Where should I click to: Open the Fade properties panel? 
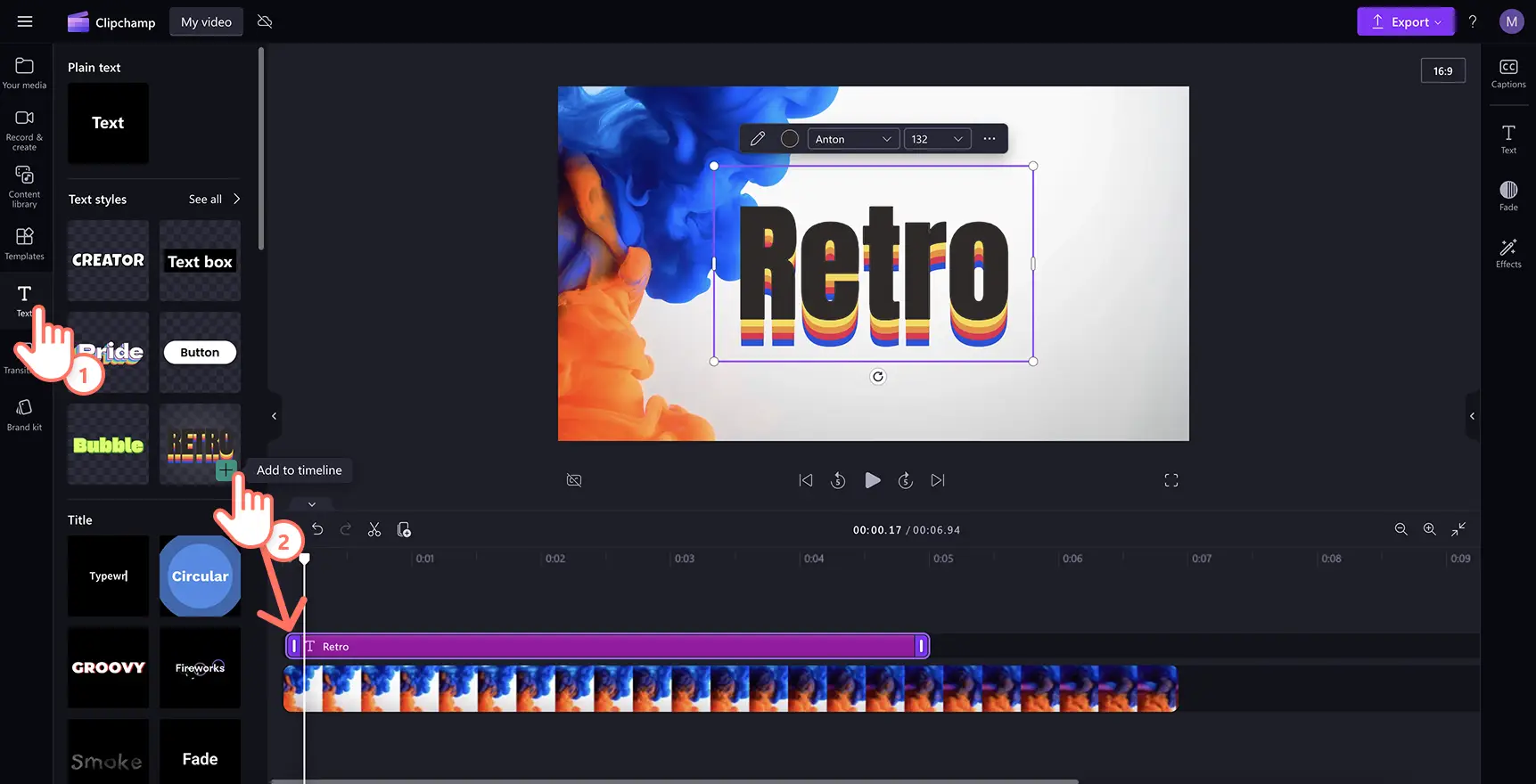1508,196
